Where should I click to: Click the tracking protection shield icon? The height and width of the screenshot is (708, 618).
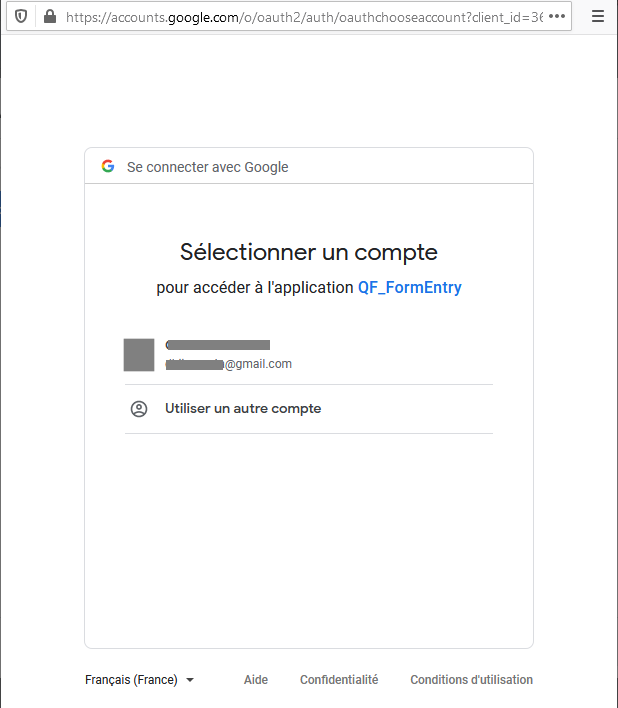tap(21, 17)
